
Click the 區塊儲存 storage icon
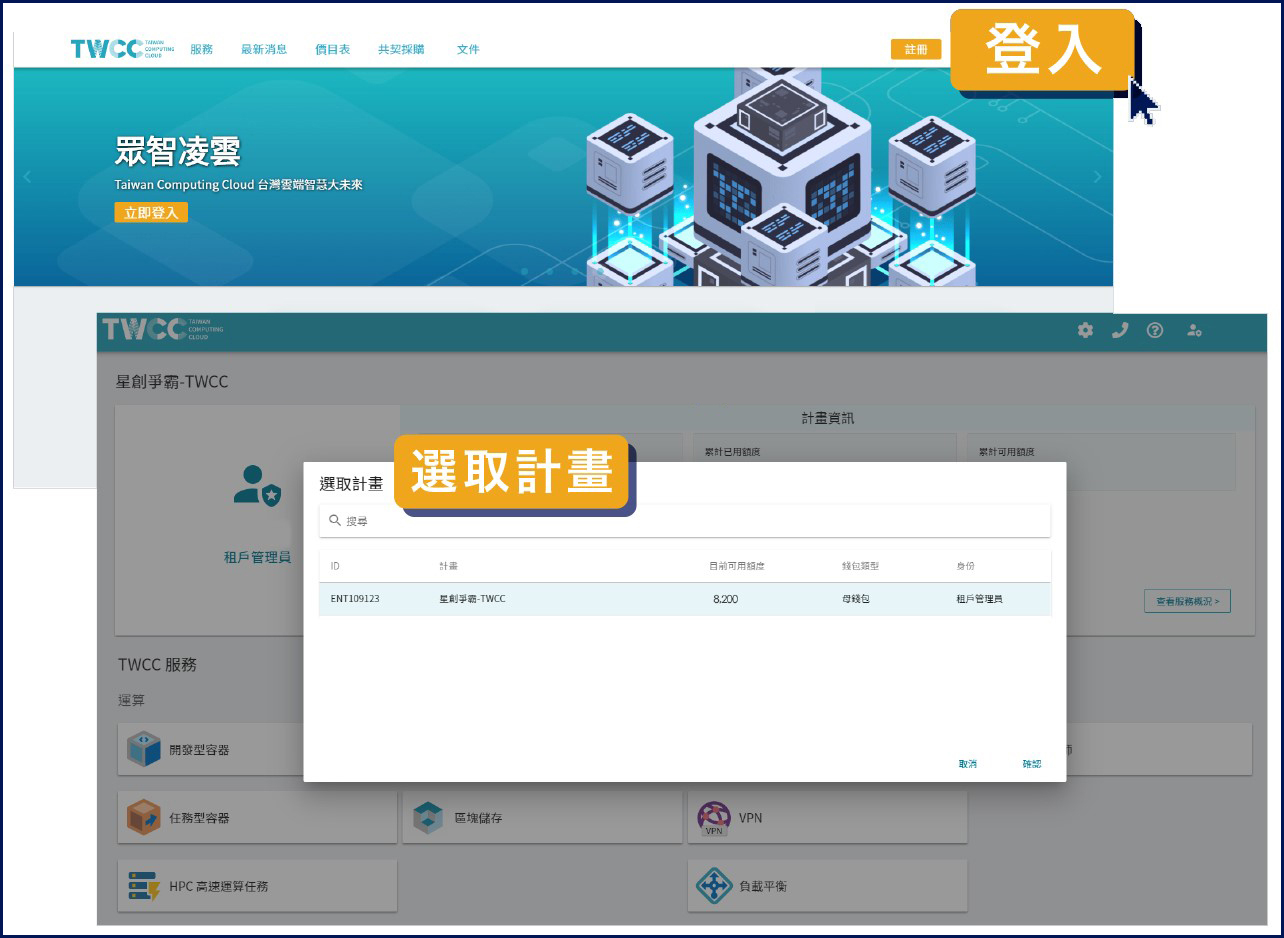tap(428, 817)
